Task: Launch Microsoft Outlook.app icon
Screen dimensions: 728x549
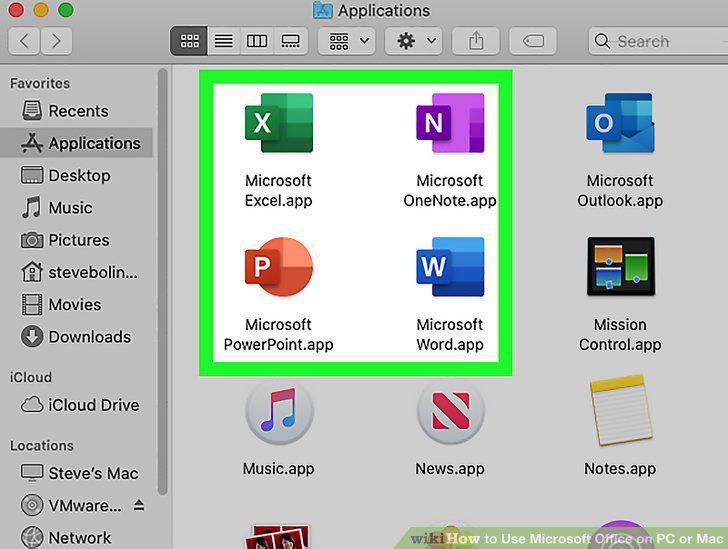Action: 620,123
